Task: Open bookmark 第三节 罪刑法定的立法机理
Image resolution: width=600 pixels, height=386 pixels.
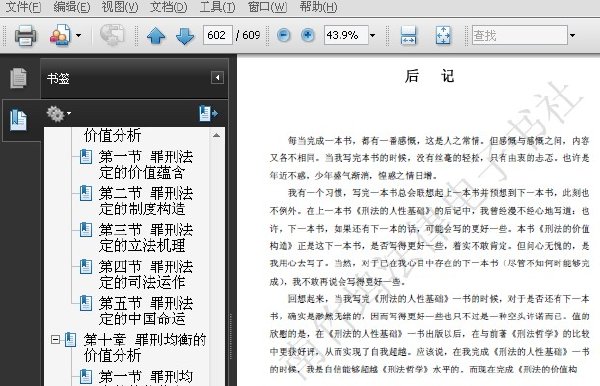Action: (146, 238)
